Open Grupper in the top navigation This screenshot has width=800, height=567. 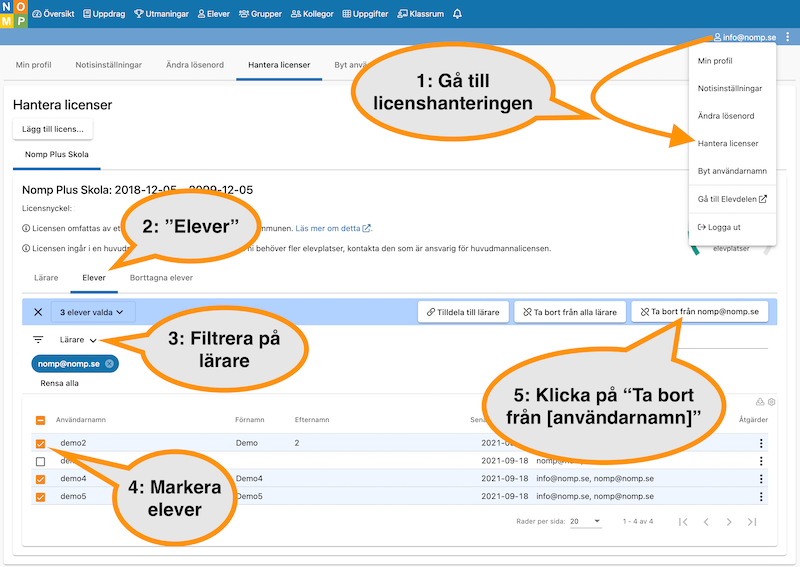click(260, 14)
